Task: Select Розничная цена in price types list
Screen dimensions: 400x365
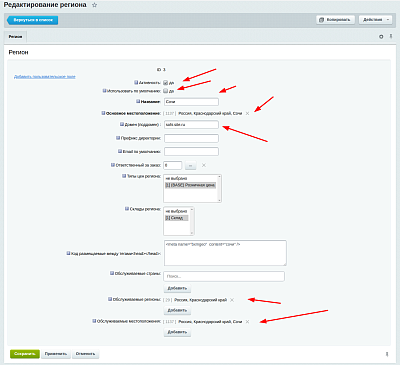Action: tap(190, 185)
